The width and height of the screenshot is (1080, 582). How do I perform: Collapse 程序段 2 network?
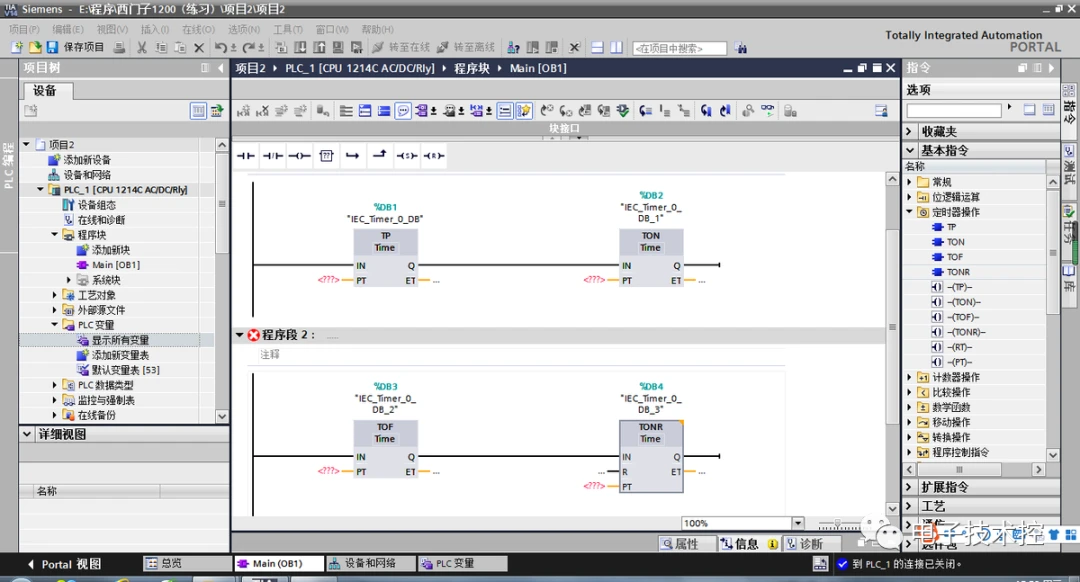click(x=240, y=335)
